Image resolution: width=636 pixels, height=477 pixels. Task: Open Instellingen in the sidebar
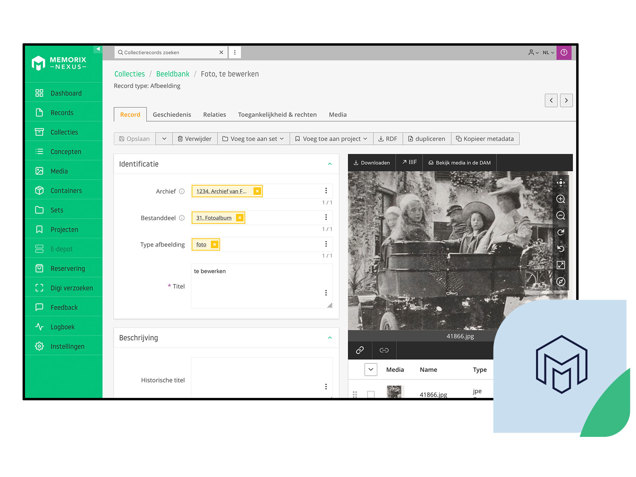tap(60, 346)
